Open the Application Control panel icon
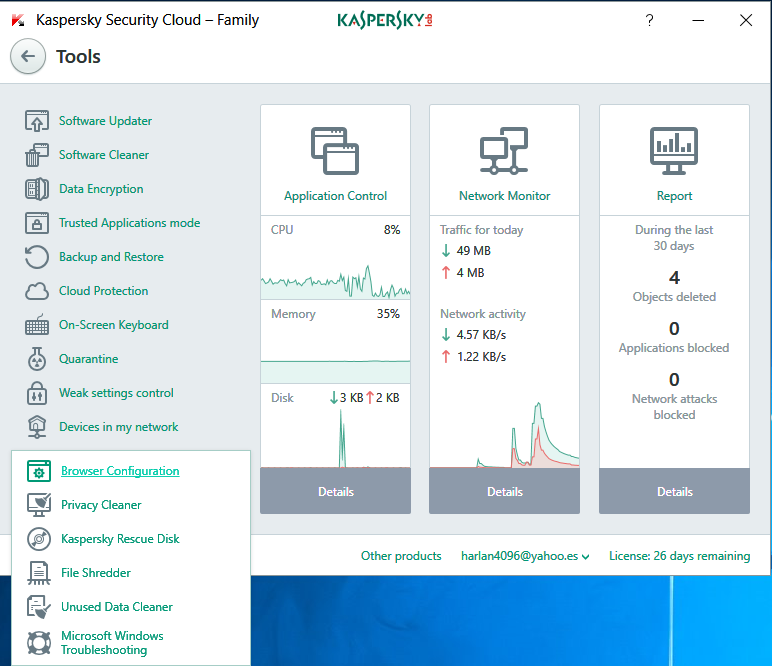Image resolution: width=772 pixels, height=666 pixels. pyautogui.click(x=335, y=152)
